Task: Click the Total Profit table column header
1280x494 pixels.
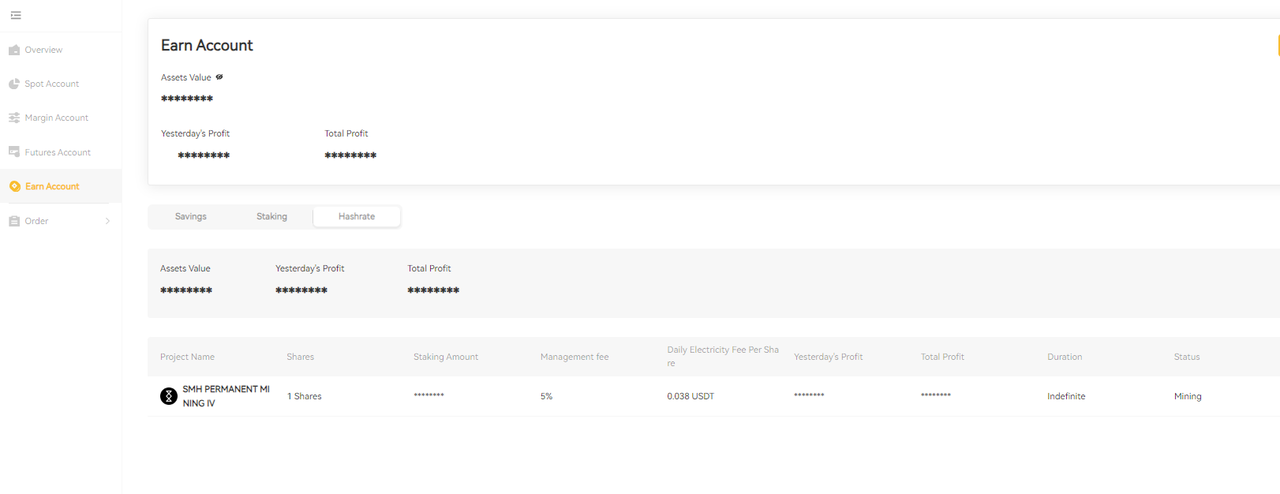Action: tap(943, 357)
